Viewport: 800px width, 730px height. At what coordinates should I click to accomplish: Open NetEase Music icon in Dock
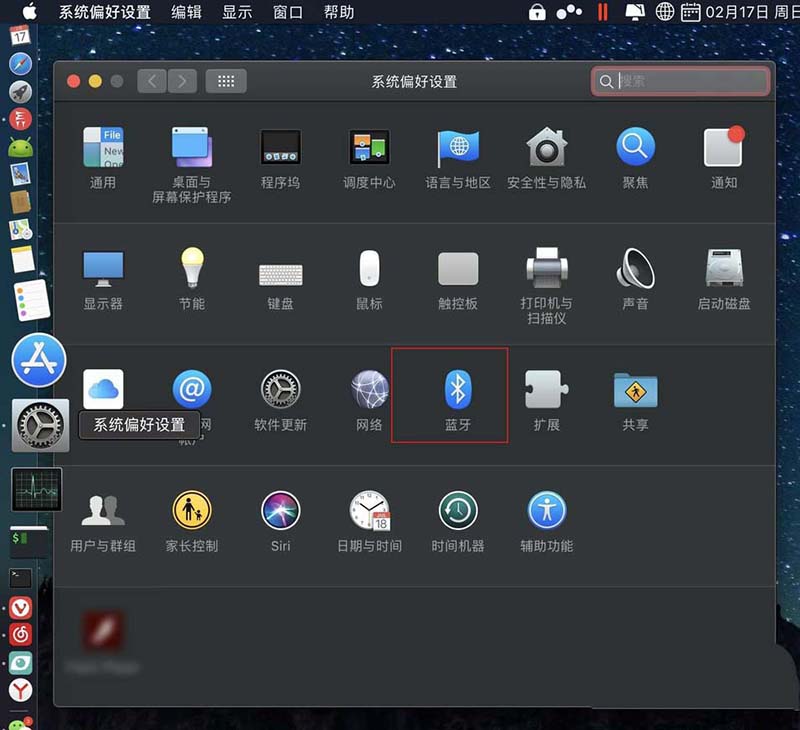(20, 635)
